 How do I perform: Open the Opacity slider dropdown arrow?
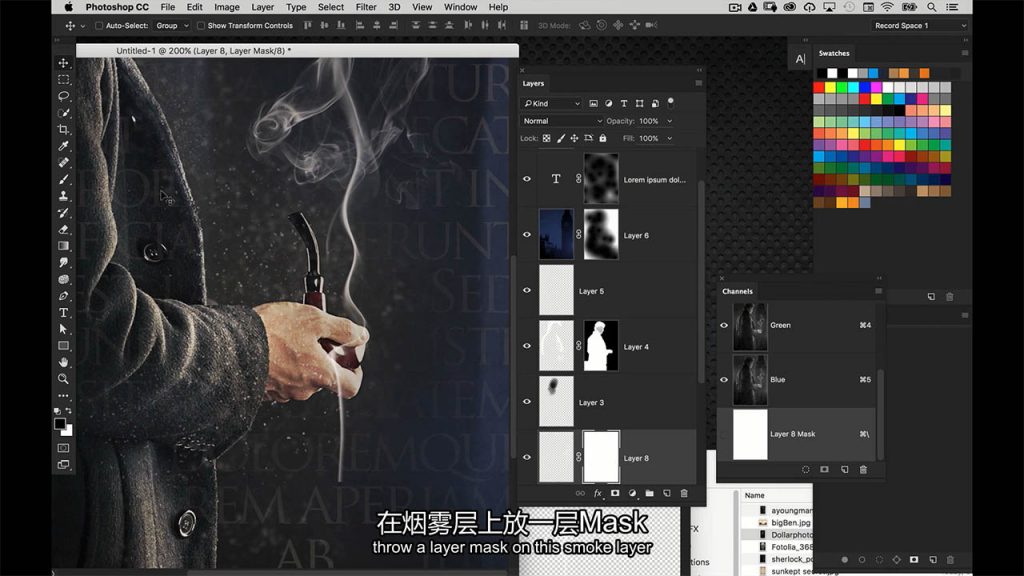pyautogui.click(x=669, y=121)
